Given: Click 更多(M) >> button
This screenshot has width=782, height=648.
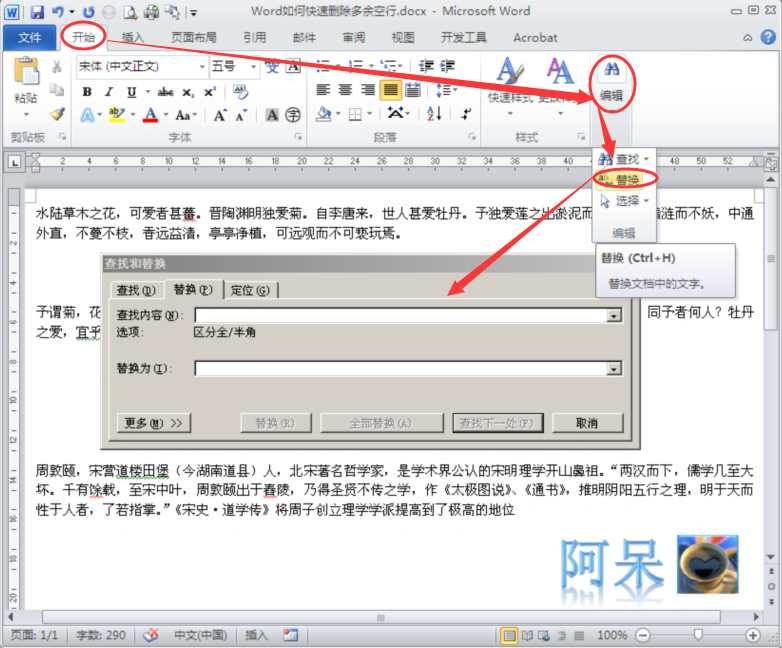Looking at the screenshot, I should click(x=154, y=423).
